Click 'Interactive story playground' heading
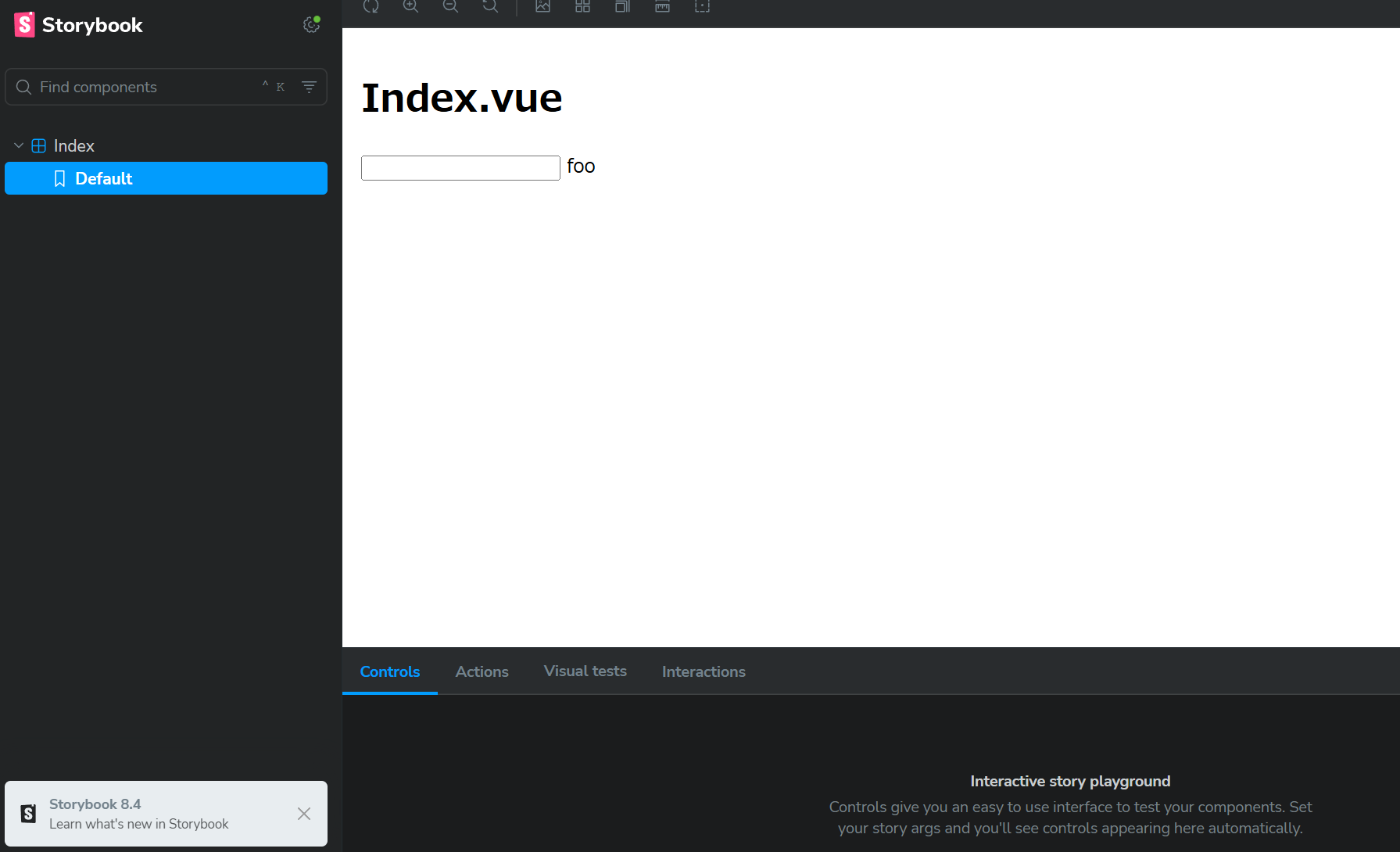This screenshot has width=1400, height=852. pyautogui.click(x=1070, y=781)
